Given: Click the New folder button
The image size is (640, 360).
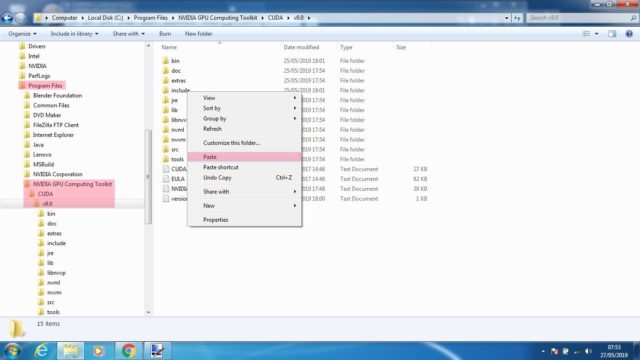Looking at the screenshot, I should [x=198, y=34].
